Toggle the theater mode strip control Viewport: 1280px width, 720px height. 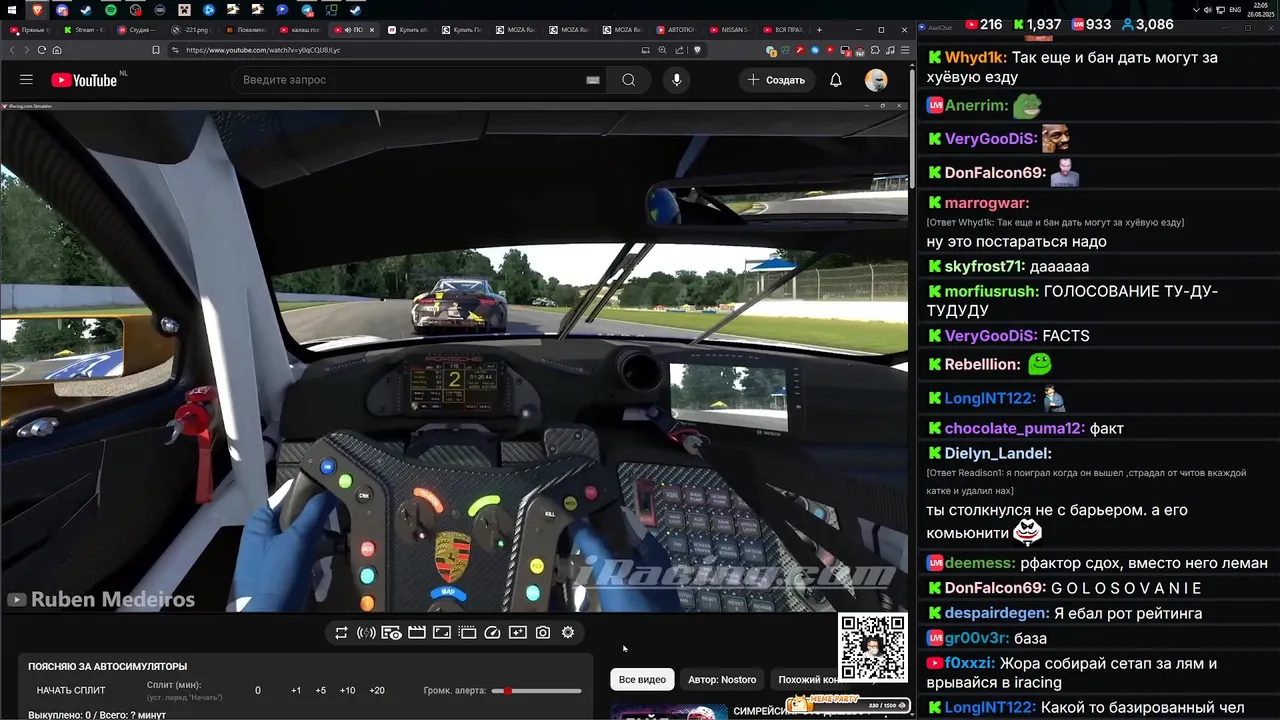(x=467, y=633)
